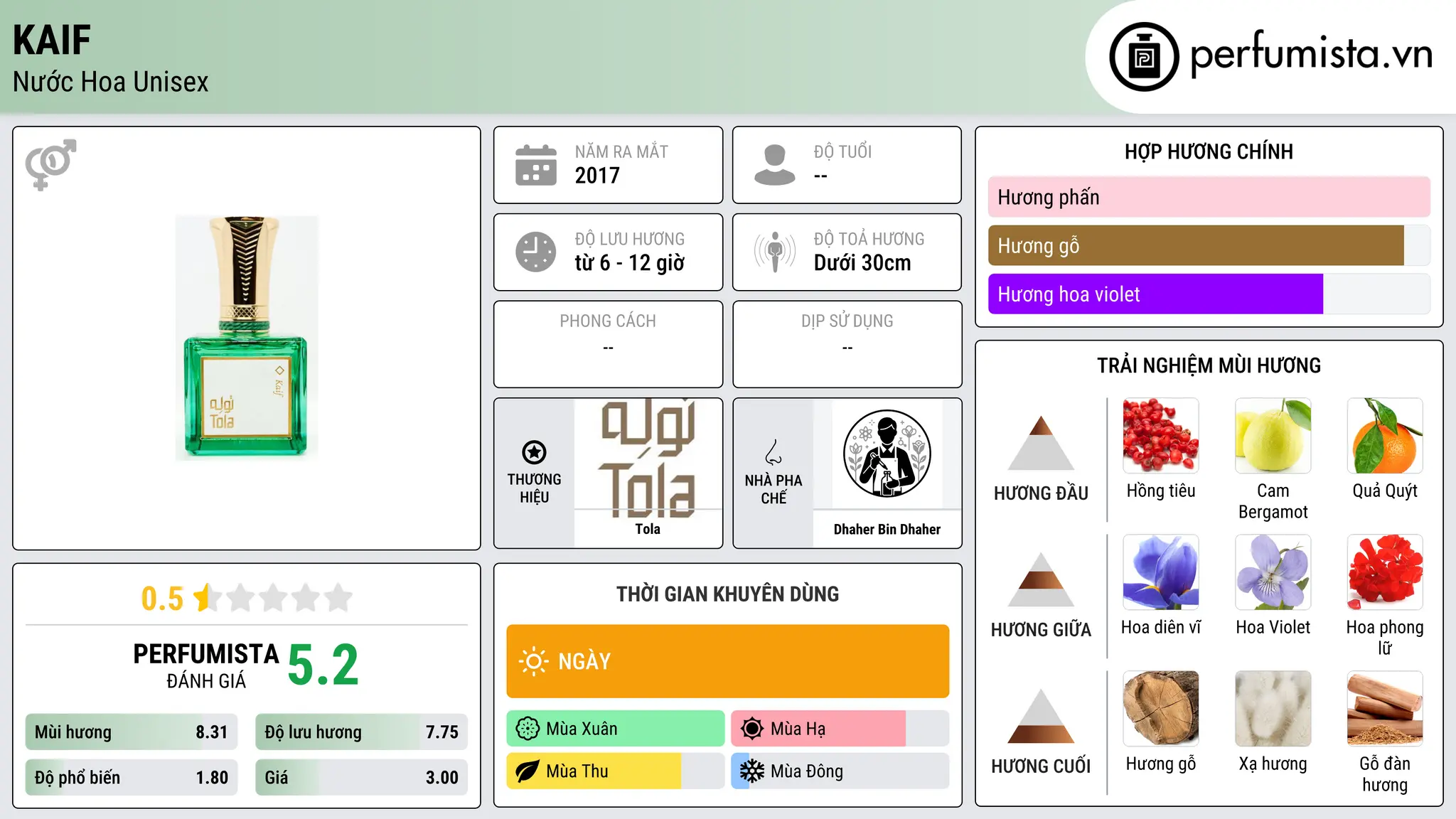The width and height of the screenshot is (1456, 819).
Task: Click the perfumer avatar above Dhaher Bin Dhaher
Action: tap(887, 454)
